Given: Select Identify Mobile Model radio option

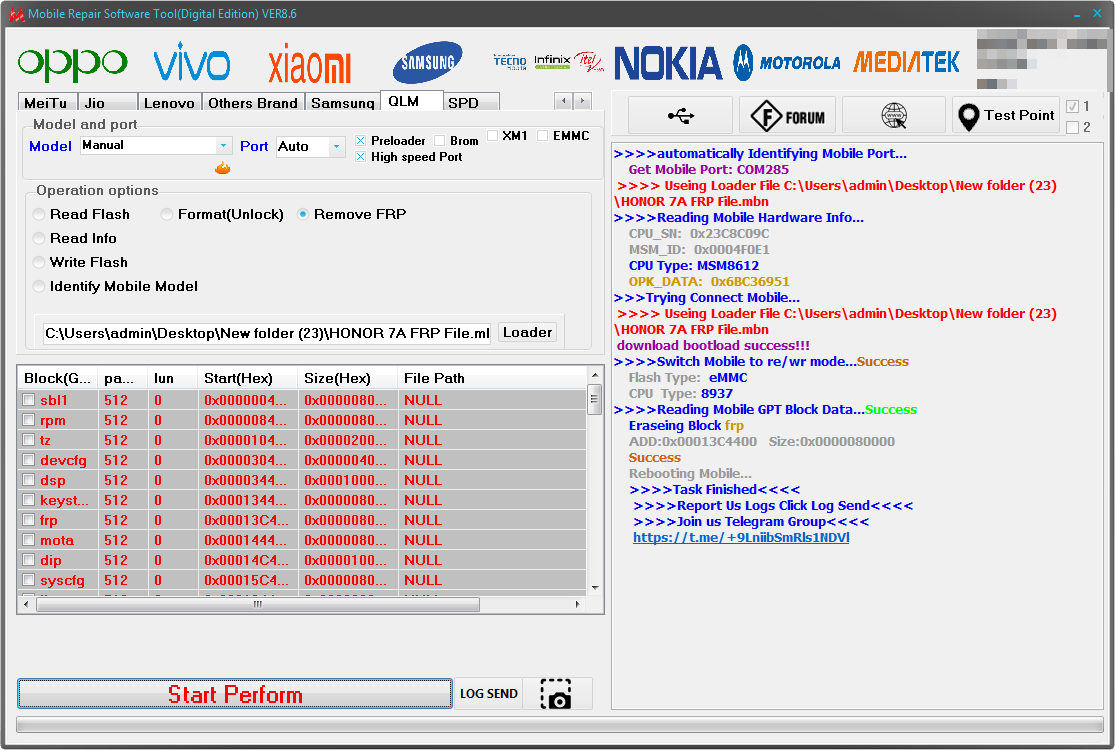Looking at the screenshot, I should (39, 286).
